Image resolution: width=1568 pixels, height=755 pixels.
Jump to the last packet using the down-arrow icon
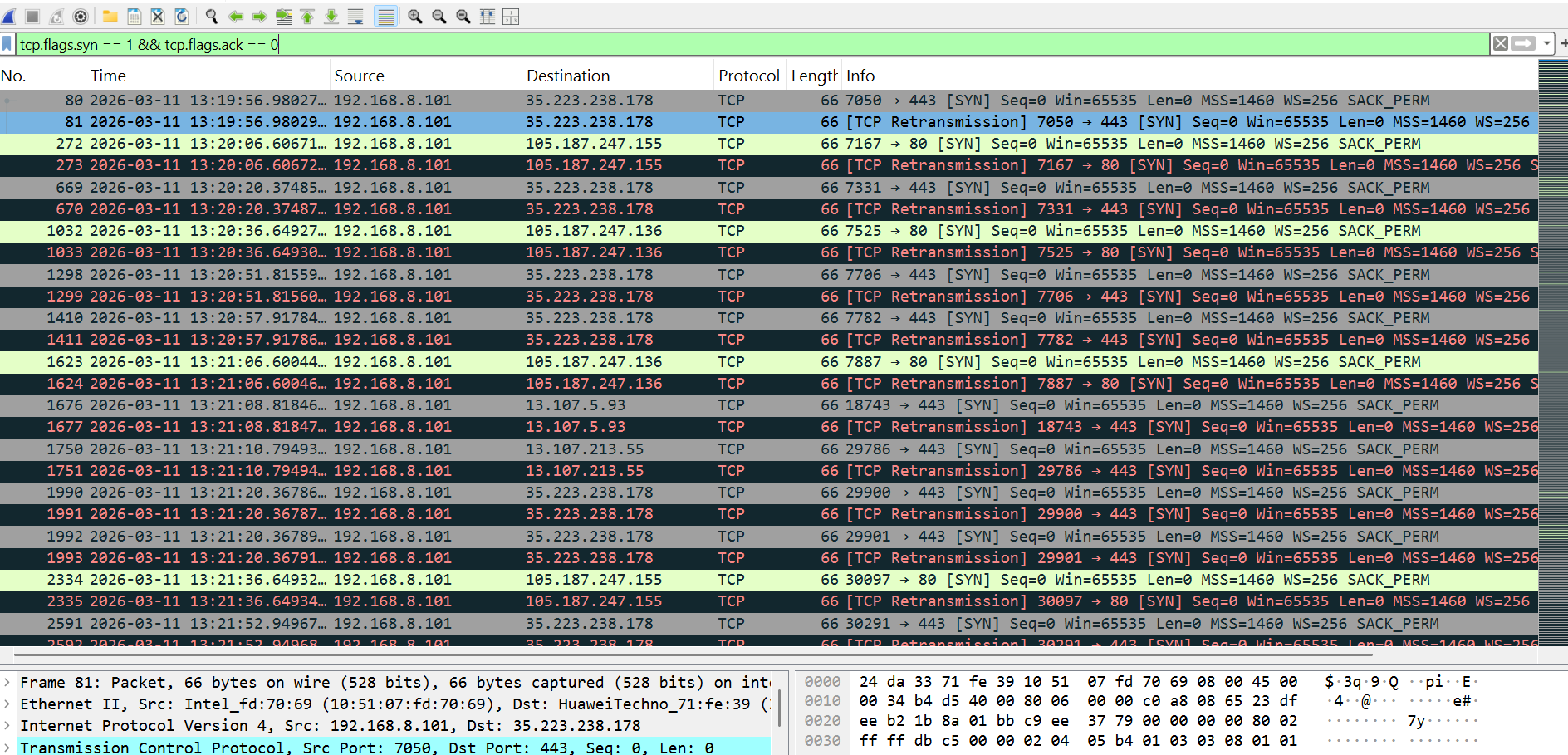(x=331, y=17)
